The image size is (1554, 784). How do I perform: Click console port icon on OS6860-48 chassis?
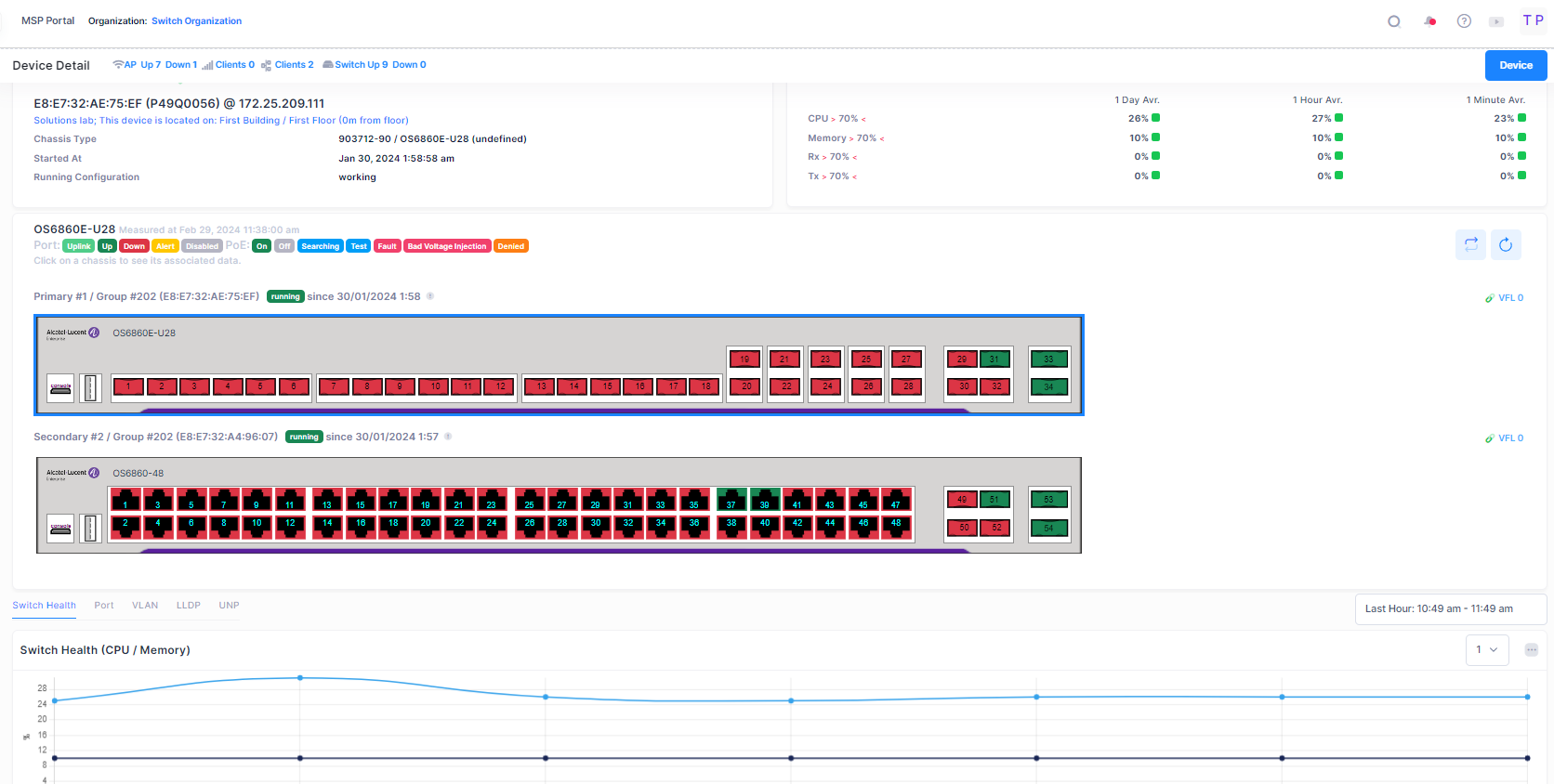60,529
